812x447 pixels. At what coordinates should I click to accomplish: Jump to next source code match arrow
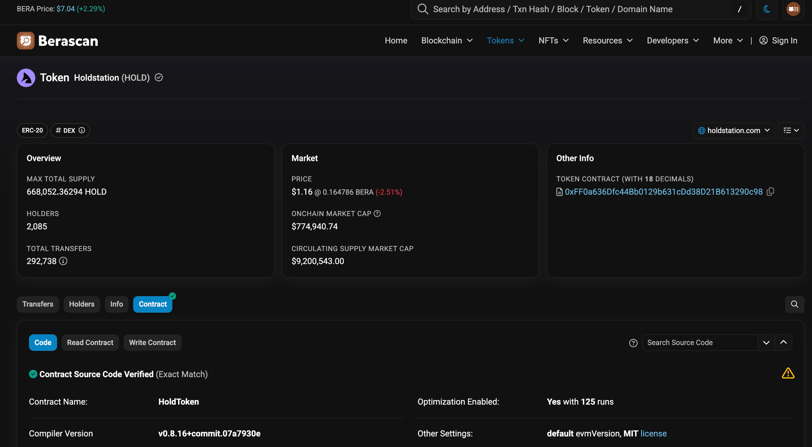coord(766,342)
